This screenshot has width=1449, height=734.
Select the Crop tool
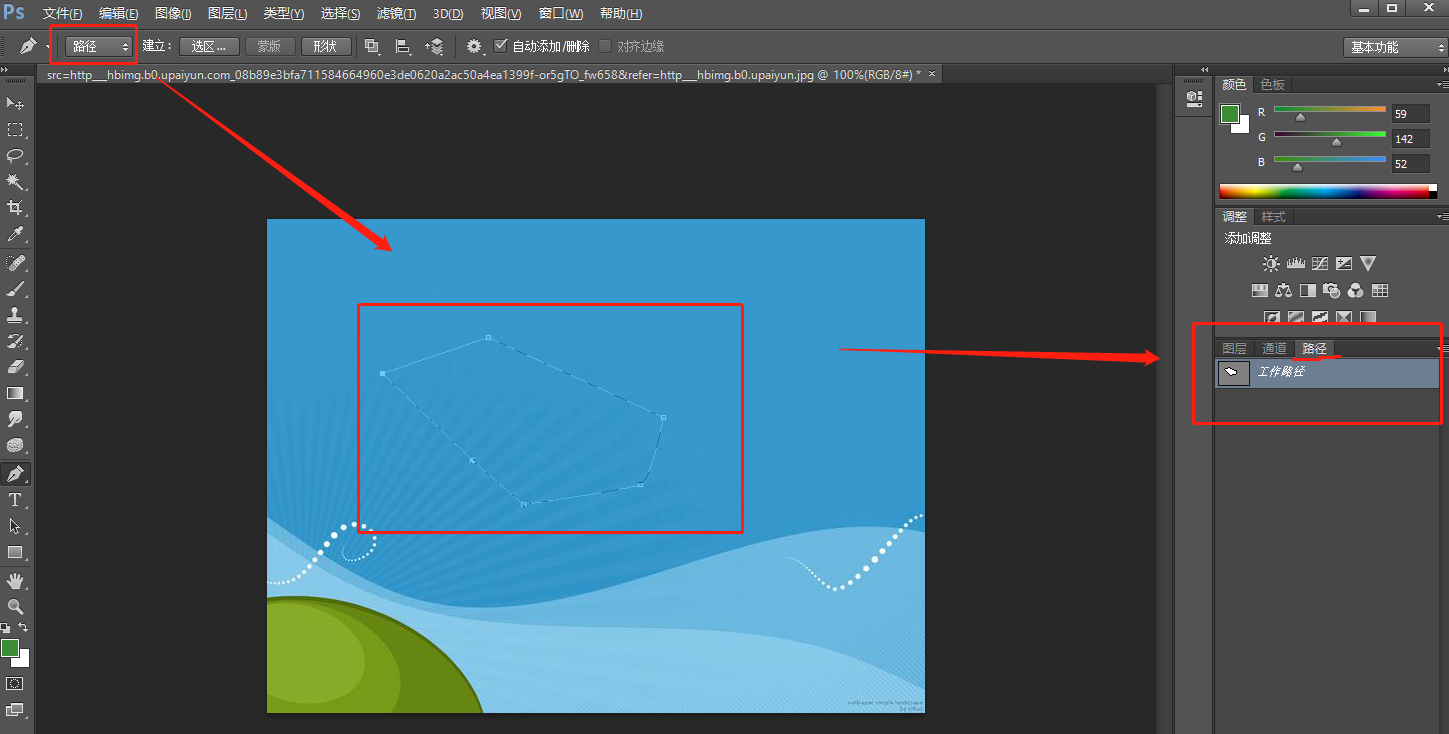[x=16, y=208]
